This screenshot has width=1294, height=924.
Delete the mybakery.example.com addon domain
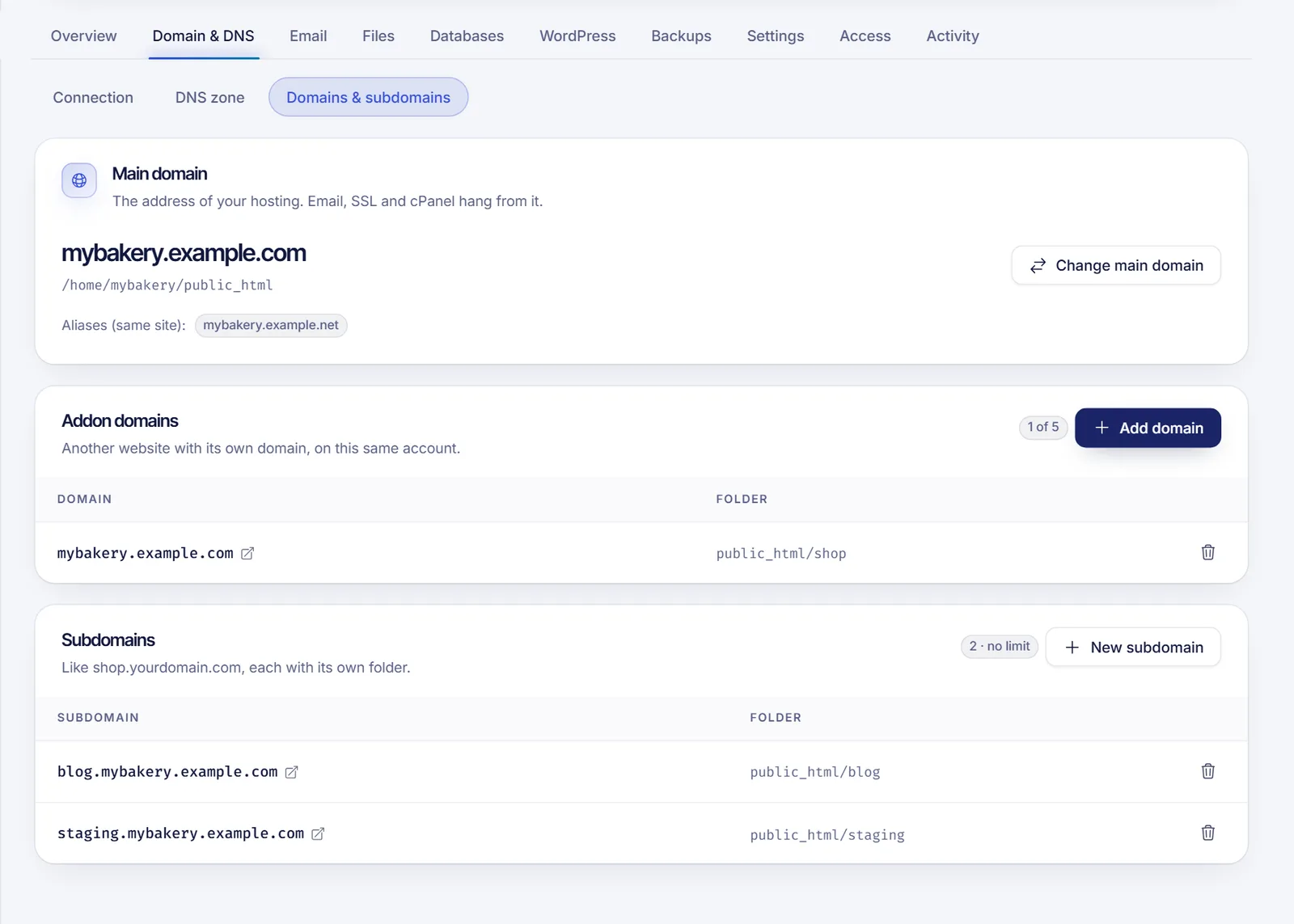click(1207, 552)
